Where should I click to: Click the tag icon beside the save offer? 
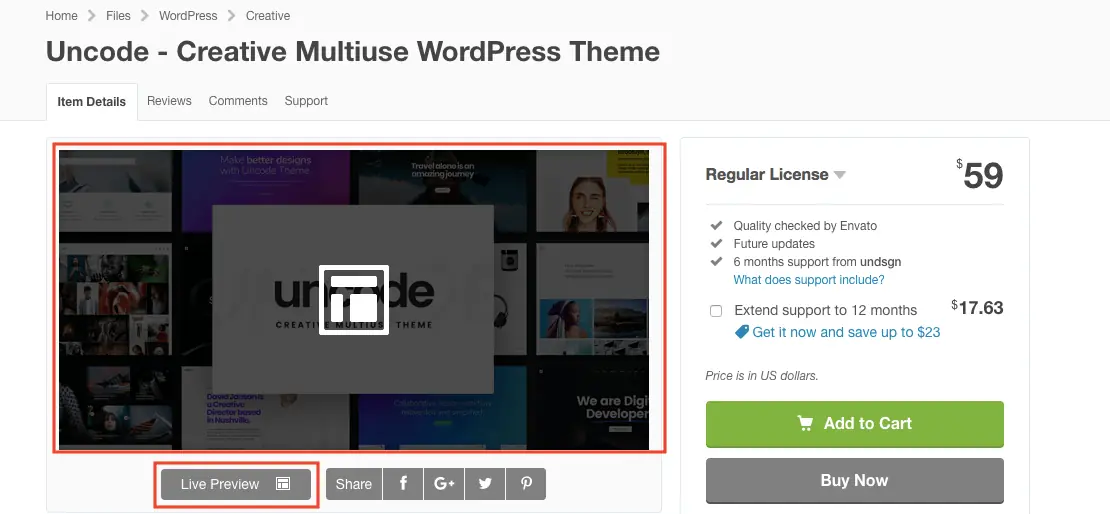[741, 331]
